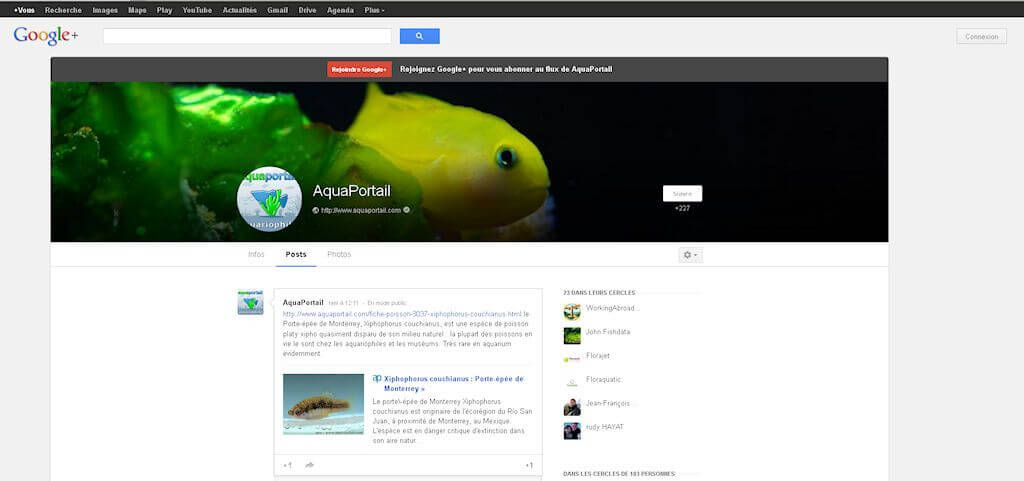Open Images in the top bar
This screenshot has height=481, width=1024.
pyautogui.click(x=105, y=10)
